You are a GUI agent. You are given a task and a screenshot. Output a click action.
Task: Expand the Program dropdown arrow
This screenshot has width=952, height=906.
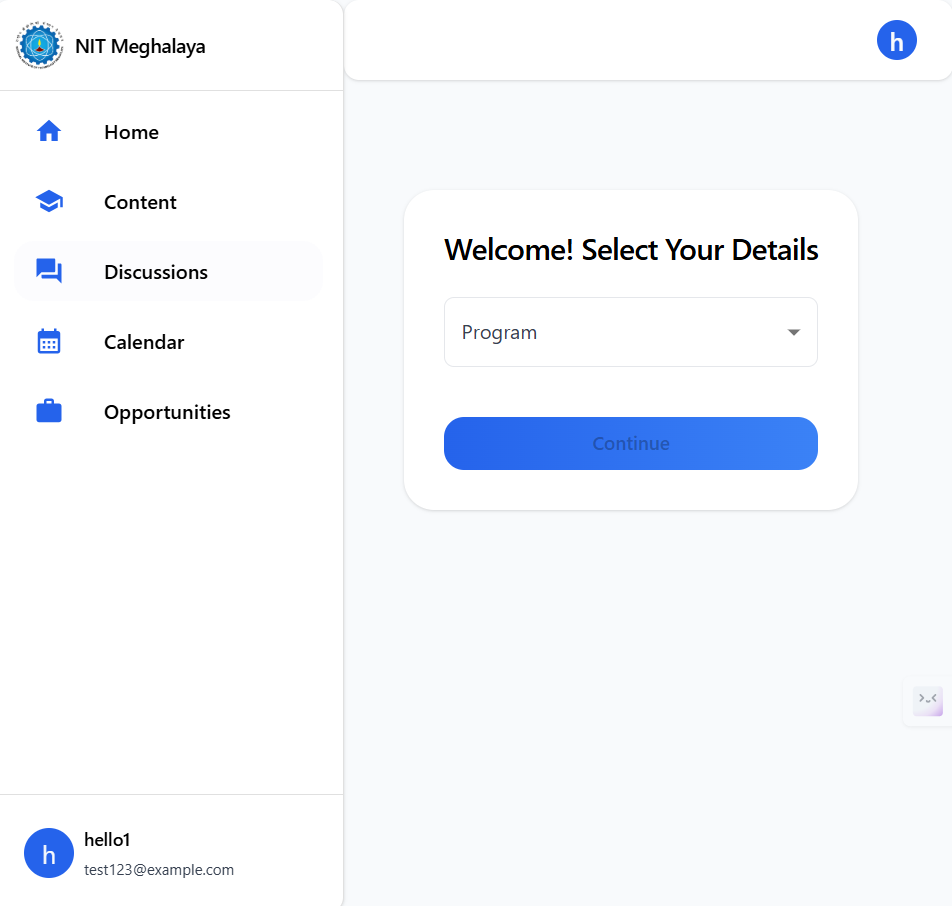click(794, 332)
